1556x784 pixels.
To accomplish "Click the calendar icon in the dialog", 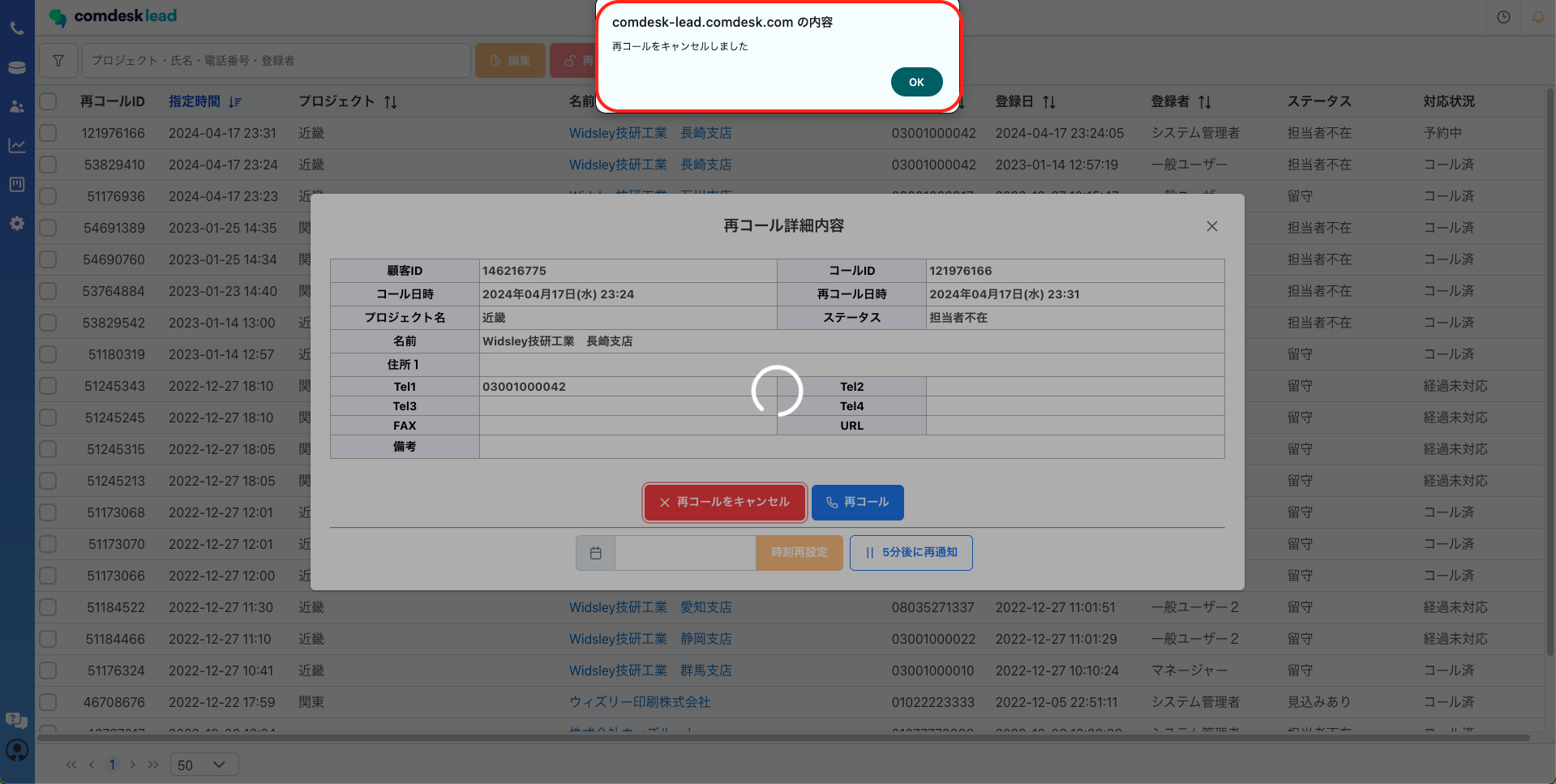I will coord(596,553).
